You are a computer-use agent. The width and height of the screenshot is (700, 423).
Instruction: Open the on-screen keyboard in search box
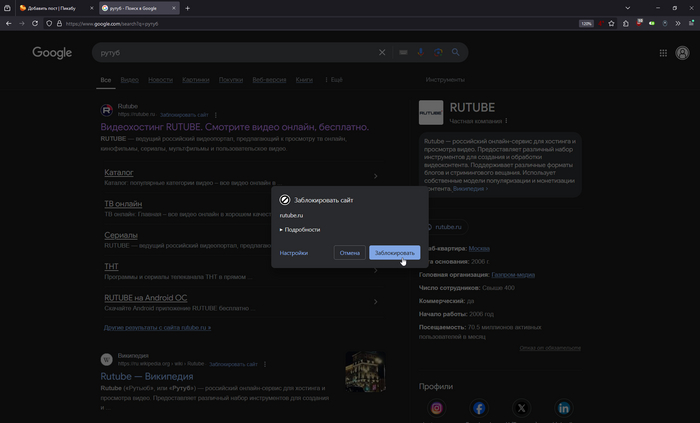[403, 52]
